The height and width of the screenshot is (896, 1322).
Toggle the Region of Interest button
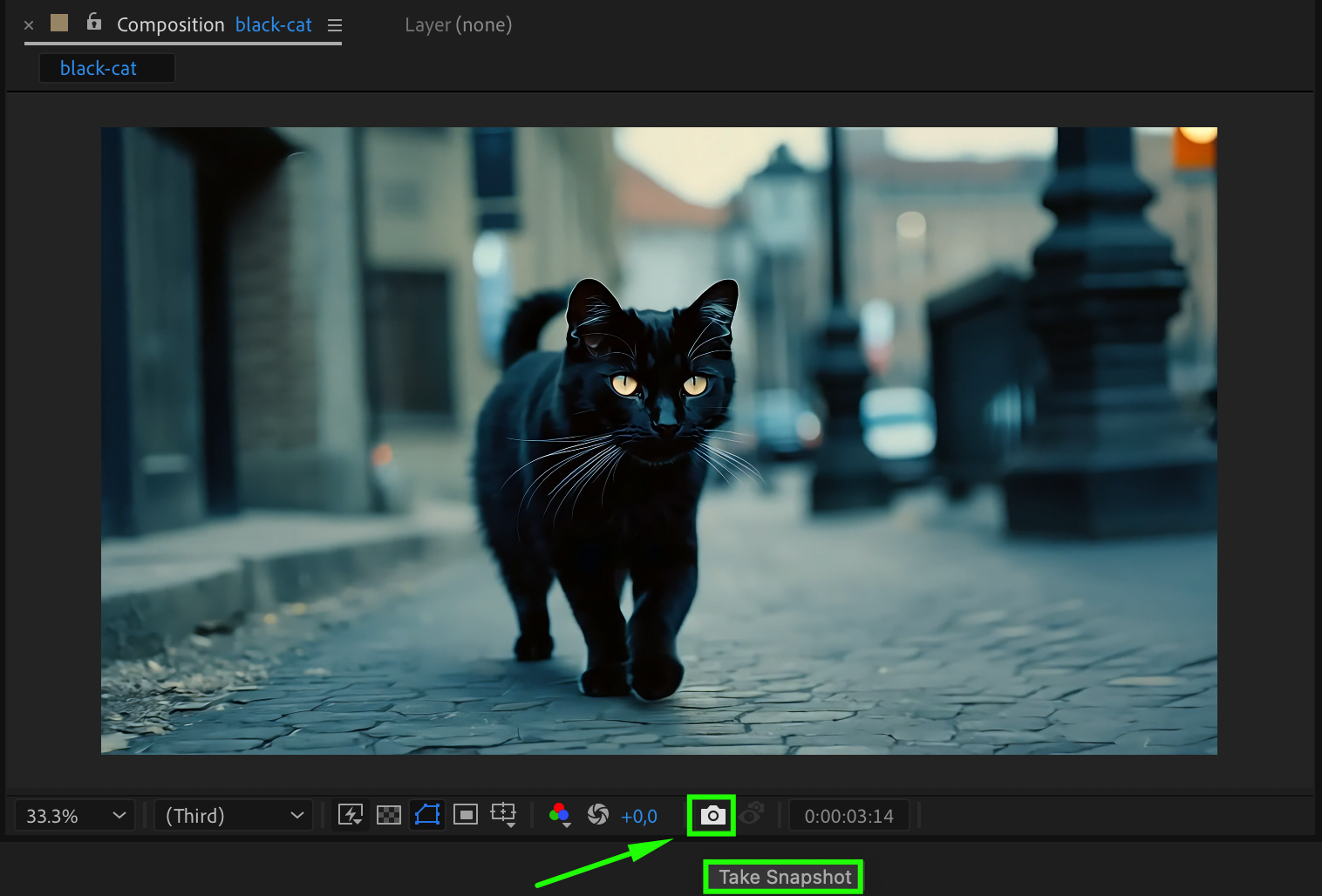[466, 815]
